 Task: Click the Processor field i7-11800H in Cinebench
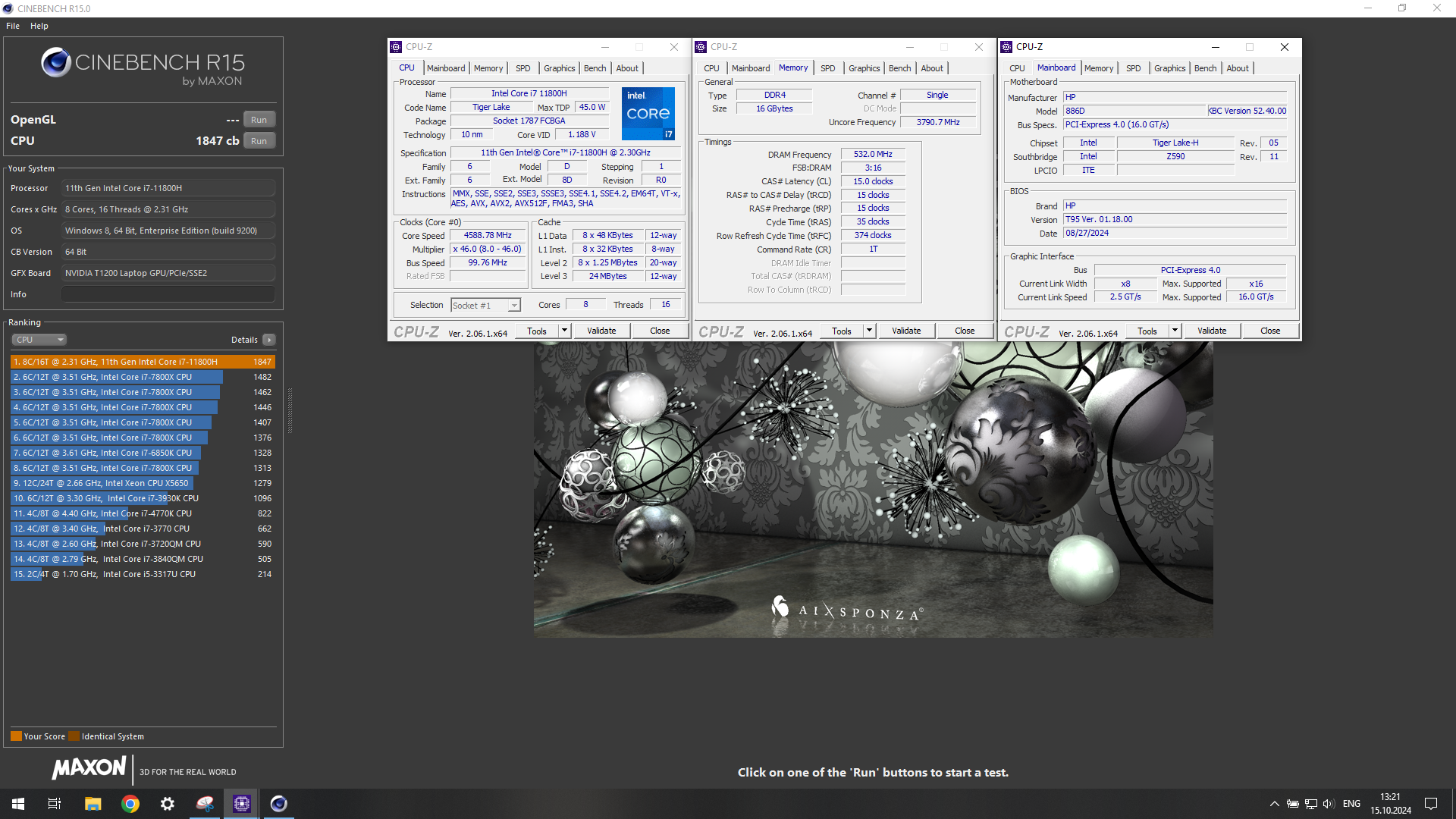coord(168,188)
